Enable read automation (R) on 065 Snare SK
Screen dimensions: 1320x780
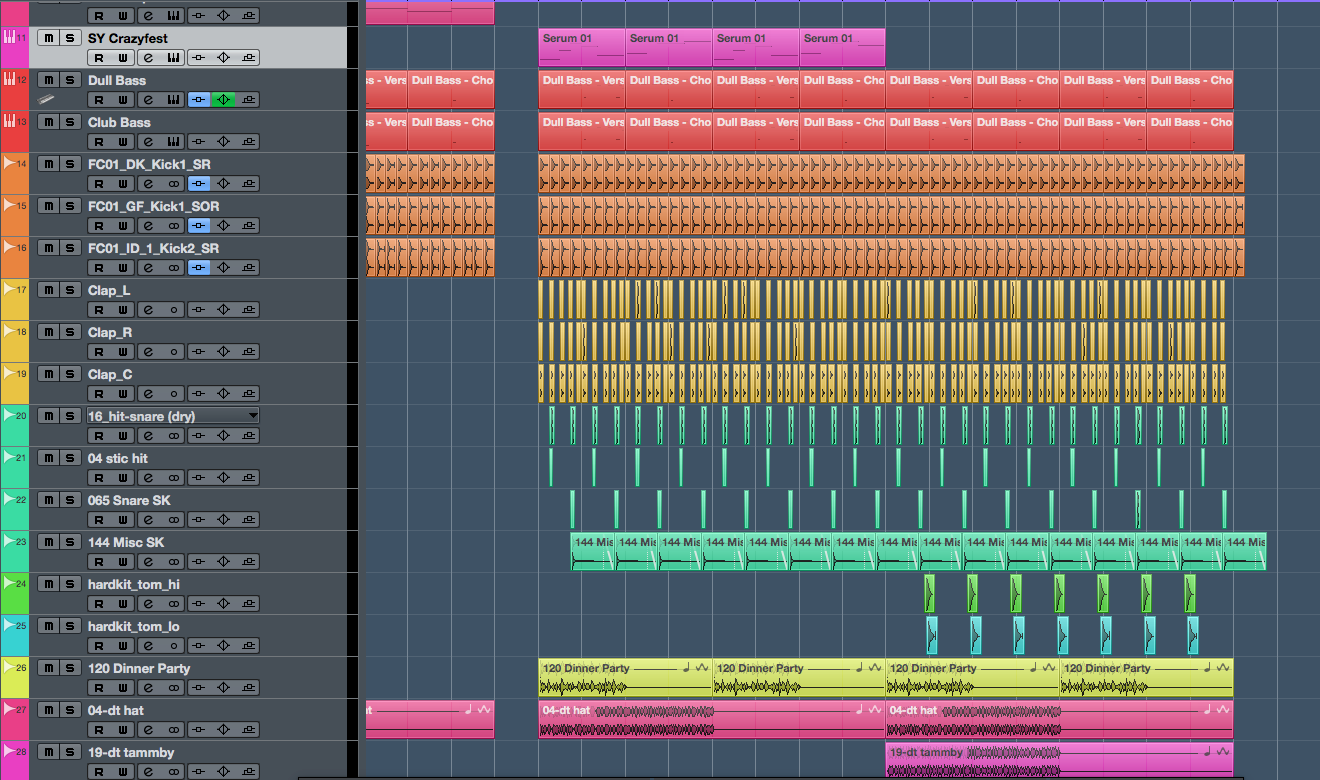(98, 520)
